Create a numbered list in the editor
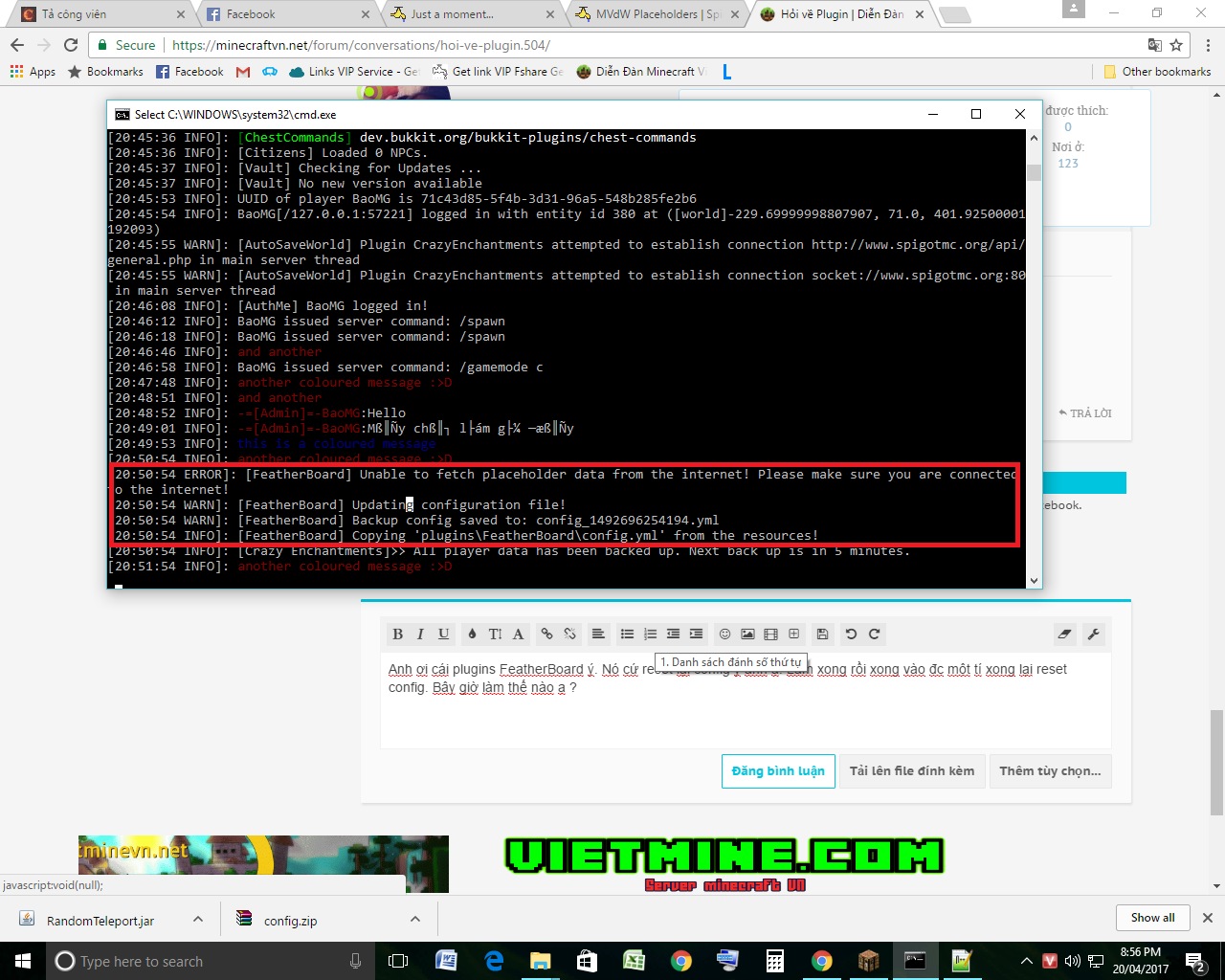The width and height of the screenshot is (1225, 980). (649, 634)
